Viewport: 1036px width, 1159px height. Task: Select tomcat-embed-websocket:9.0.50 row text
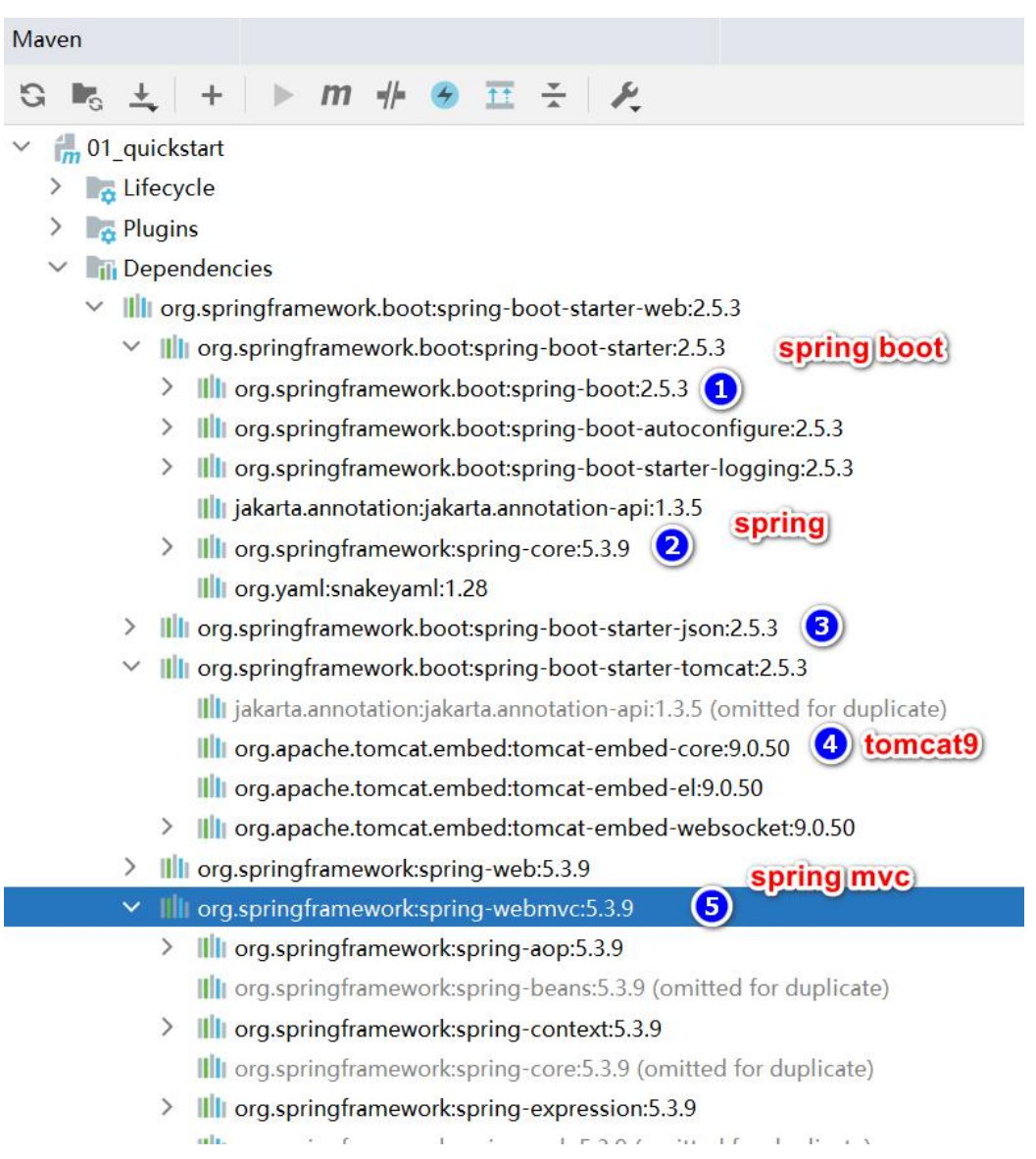pos(545,828)
